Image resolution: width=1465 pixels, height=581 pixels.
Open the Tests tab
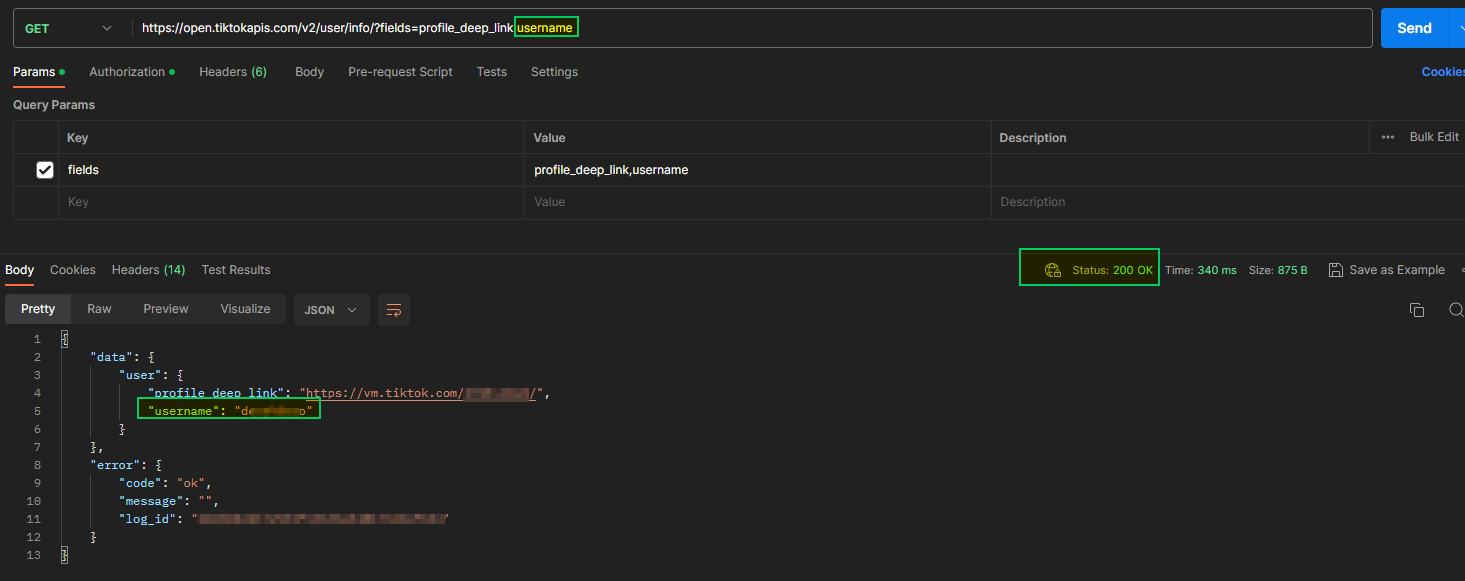pyautogui.click(x=491, y=72)
